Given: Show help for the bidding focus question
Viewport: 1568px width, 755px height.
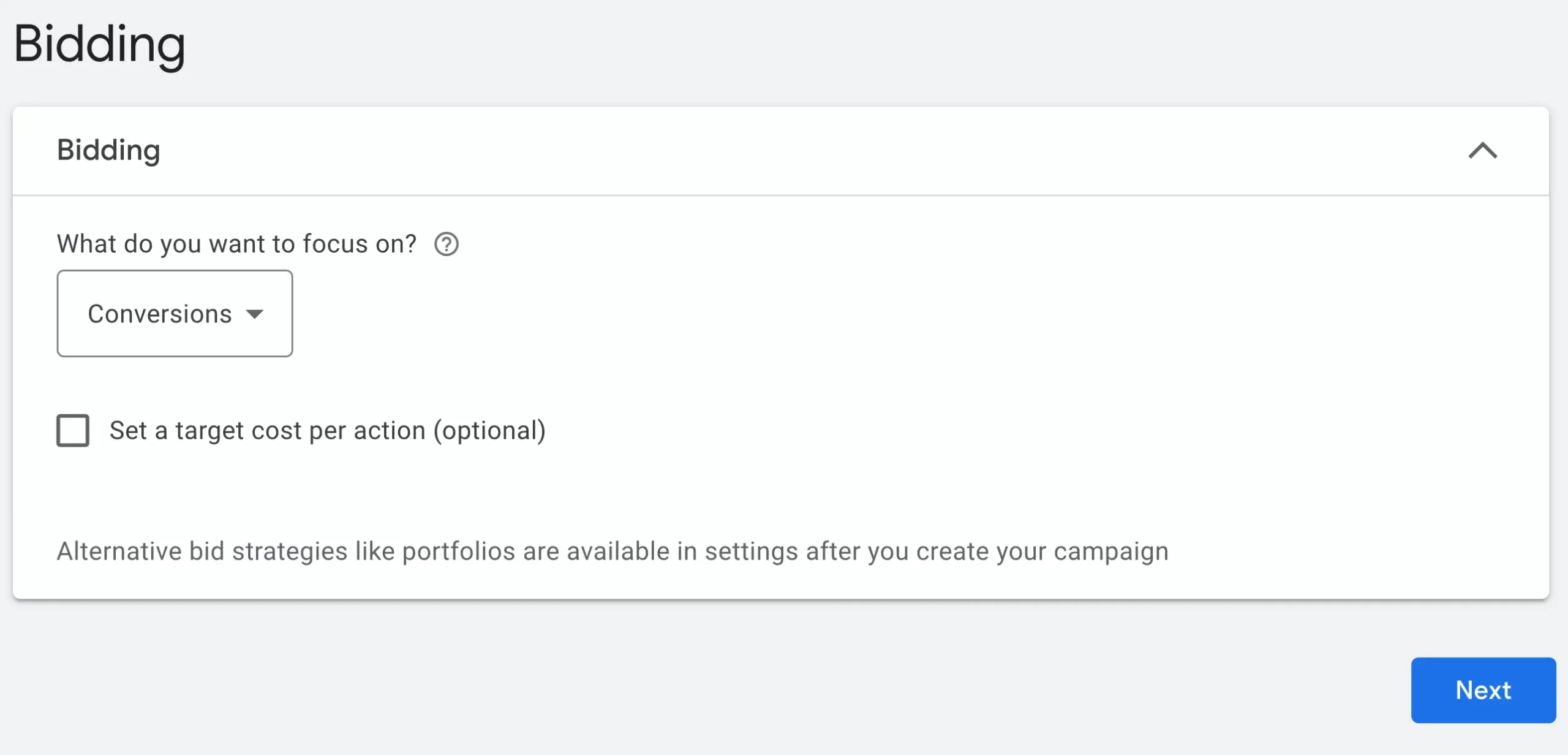Looking at the screenshot, I should point(447,245).
